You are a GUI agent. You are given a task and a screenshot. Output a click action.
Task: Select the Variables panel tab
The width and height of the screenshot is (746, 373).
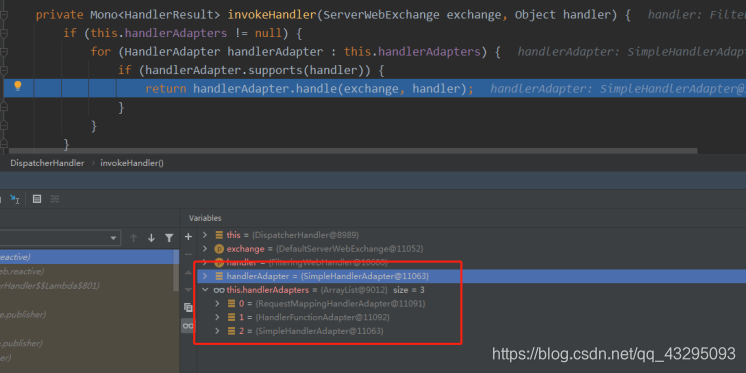tap(205, 218)
